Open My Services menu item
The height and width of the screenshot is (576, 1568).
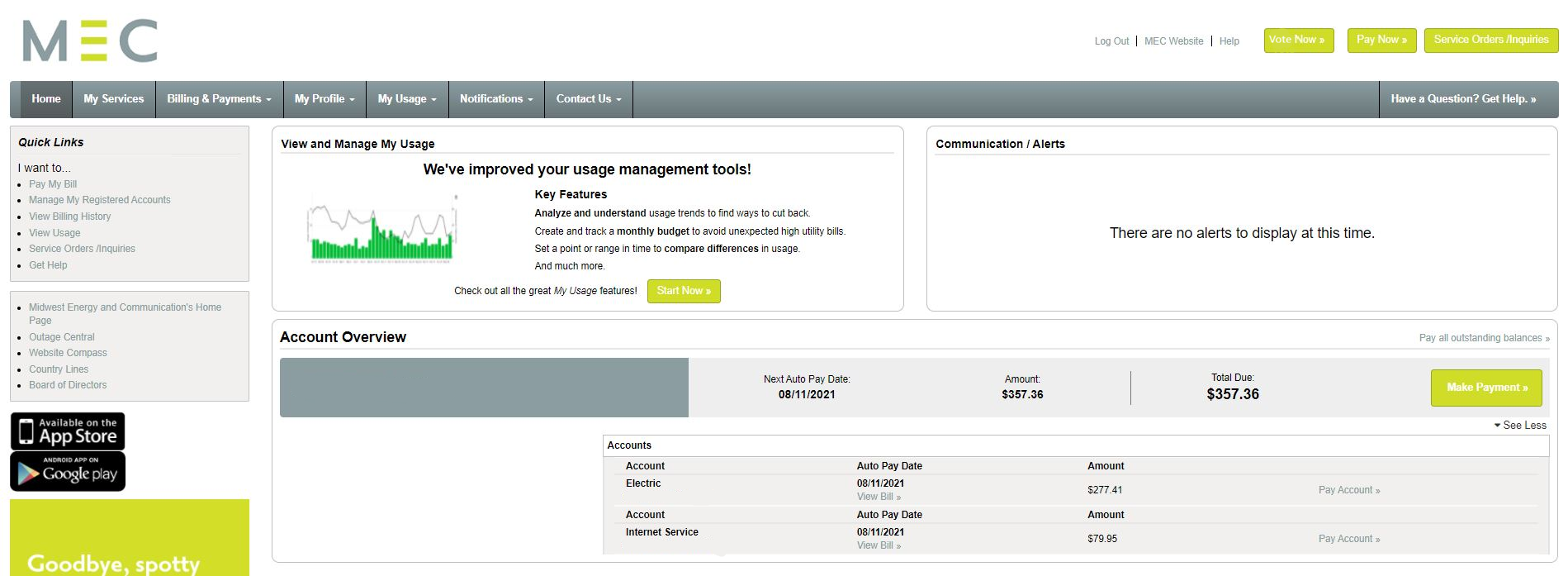(114, 99)
